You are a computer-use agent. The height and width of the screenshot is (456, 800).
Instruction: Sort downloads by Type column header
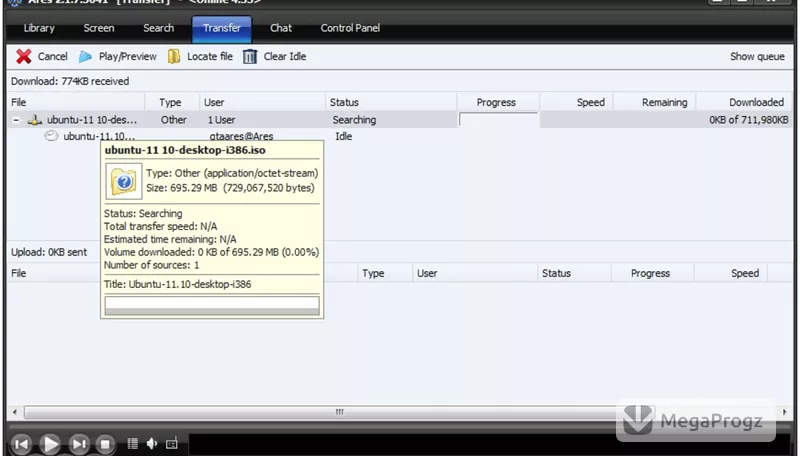click(x=172, y=102)
